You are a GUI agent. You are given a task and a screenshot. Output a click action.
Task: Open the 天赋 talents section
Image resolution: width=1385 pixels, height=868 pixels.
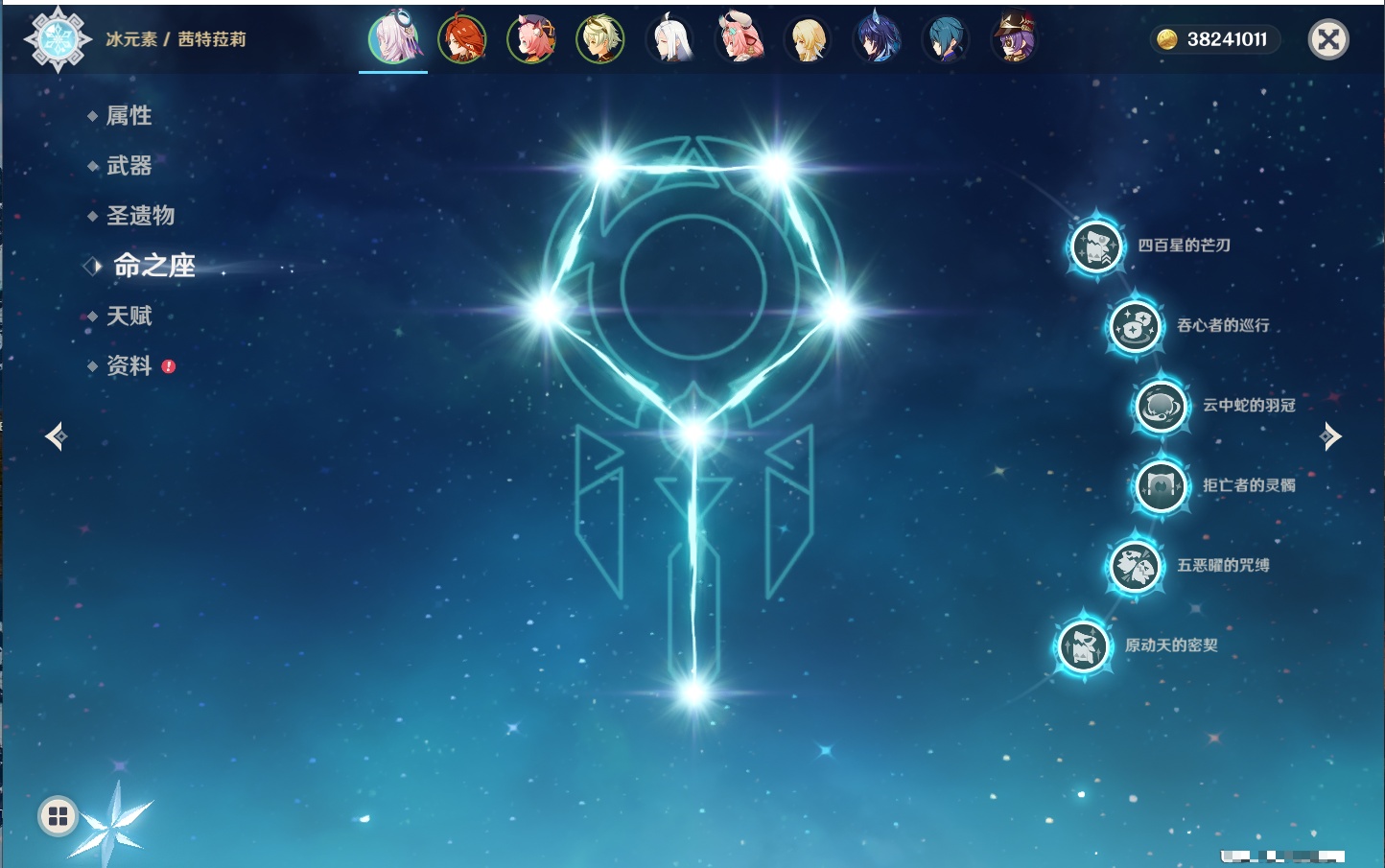[129, 316]
